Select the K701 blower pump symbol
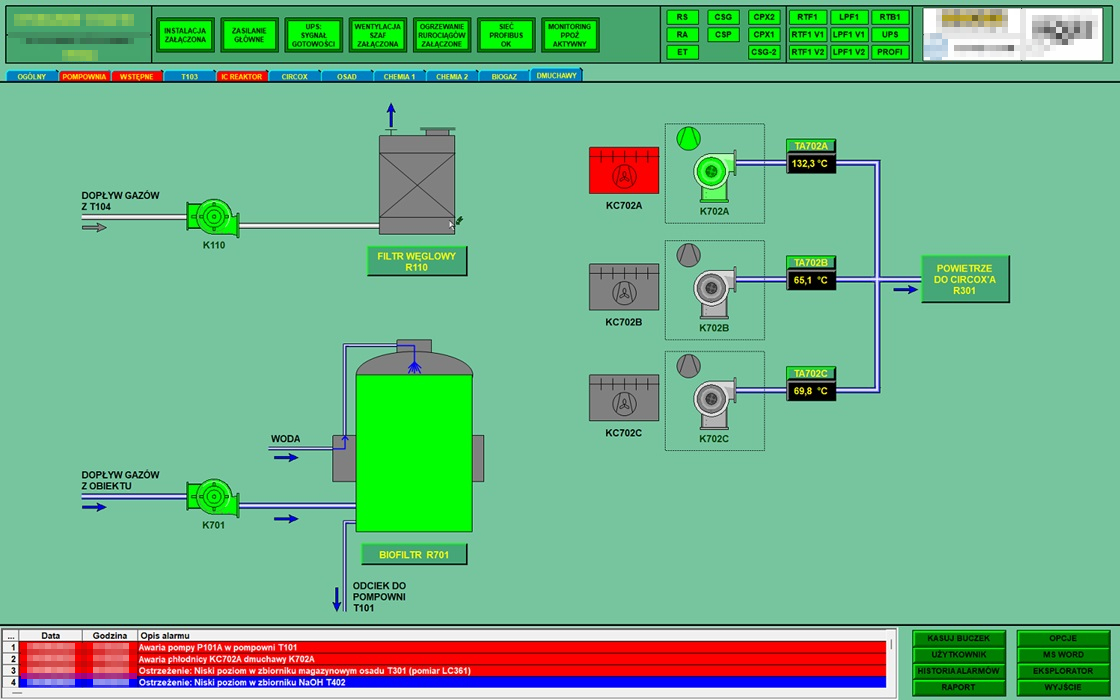1120x700 pixels. pyautogui.click(x=212, y=497)
